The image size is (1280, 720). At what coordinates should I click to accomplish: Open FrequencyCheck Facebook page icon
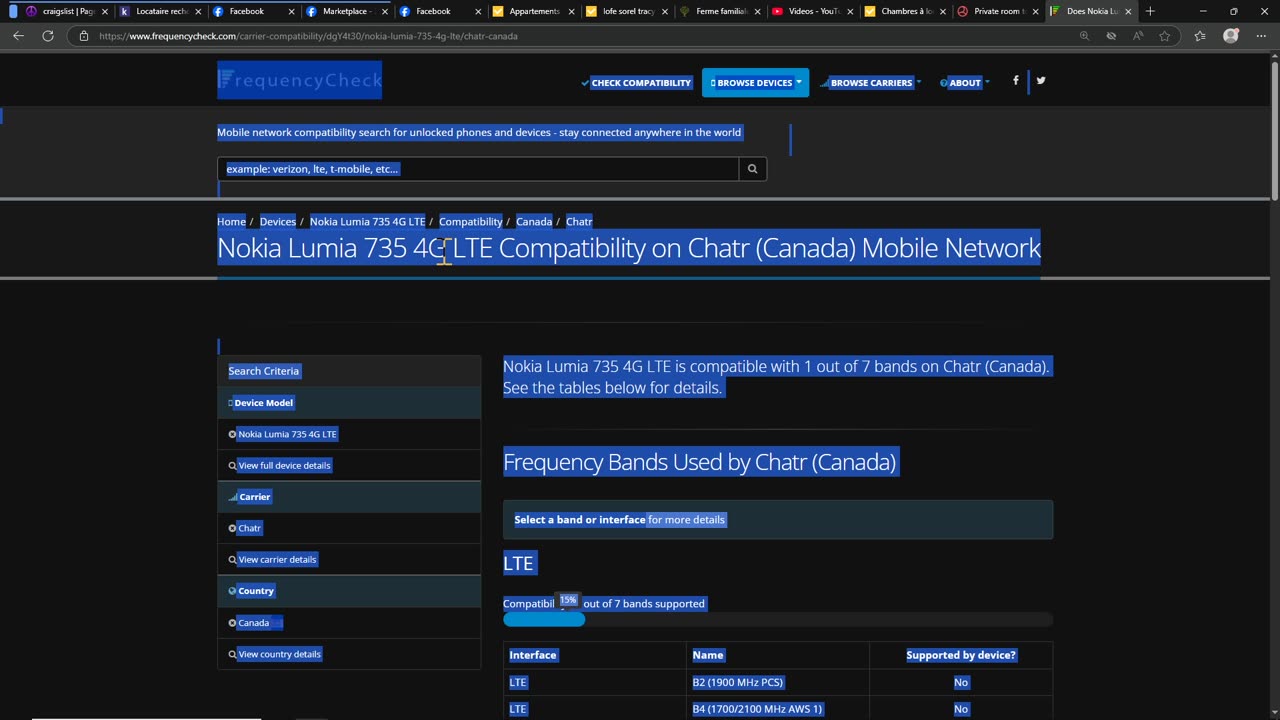coord(1015,80)
